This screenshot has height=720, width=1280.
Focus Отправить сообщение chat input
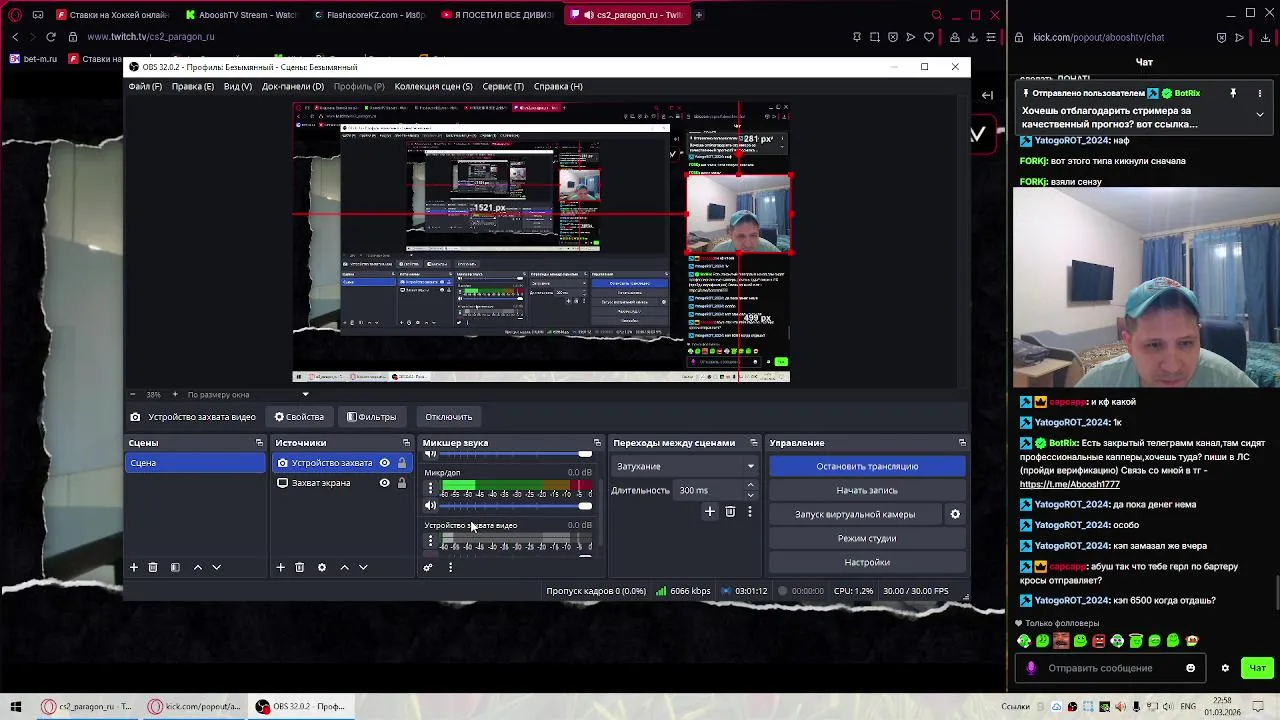pos(1110,668)
